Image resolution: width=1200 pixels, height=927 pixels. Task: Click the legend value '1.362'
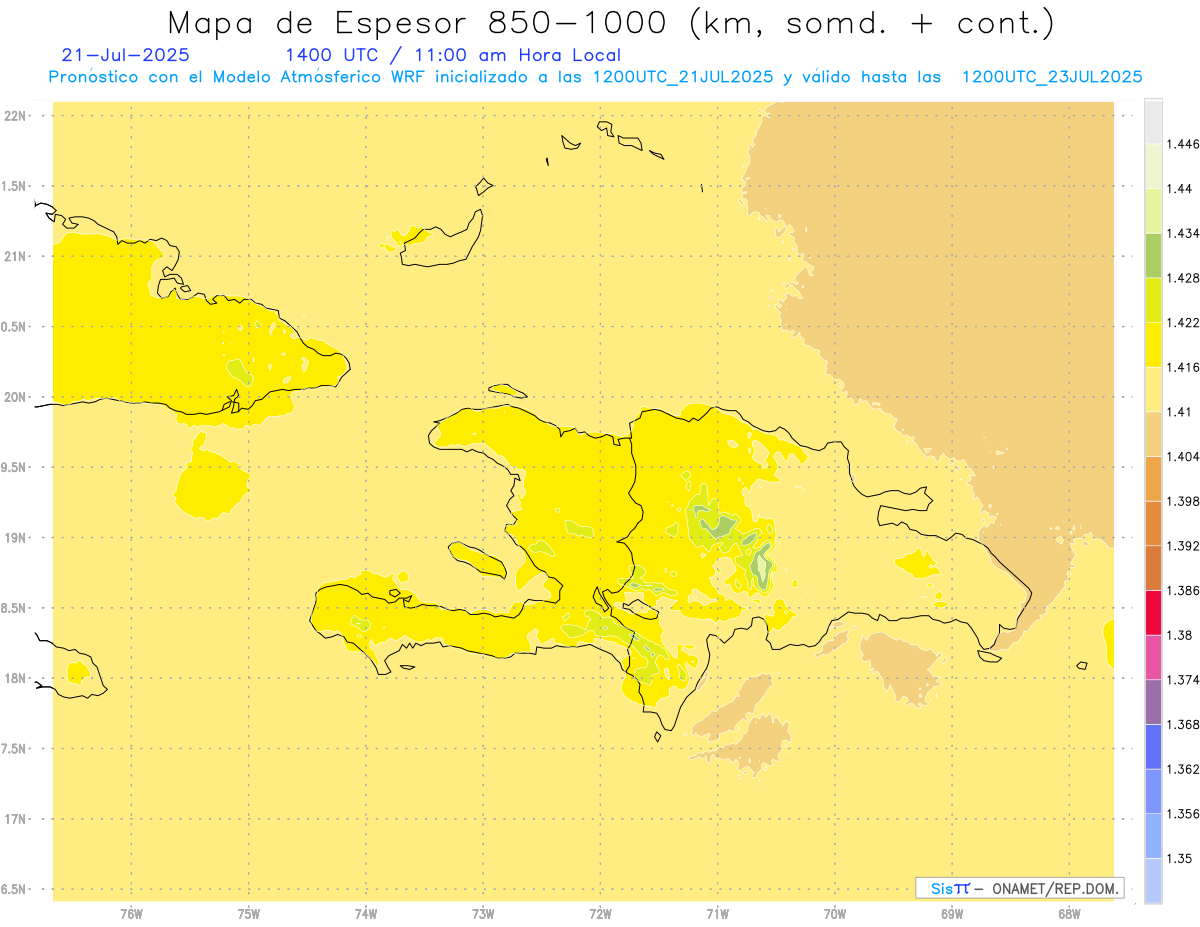tap(1184, 769)
